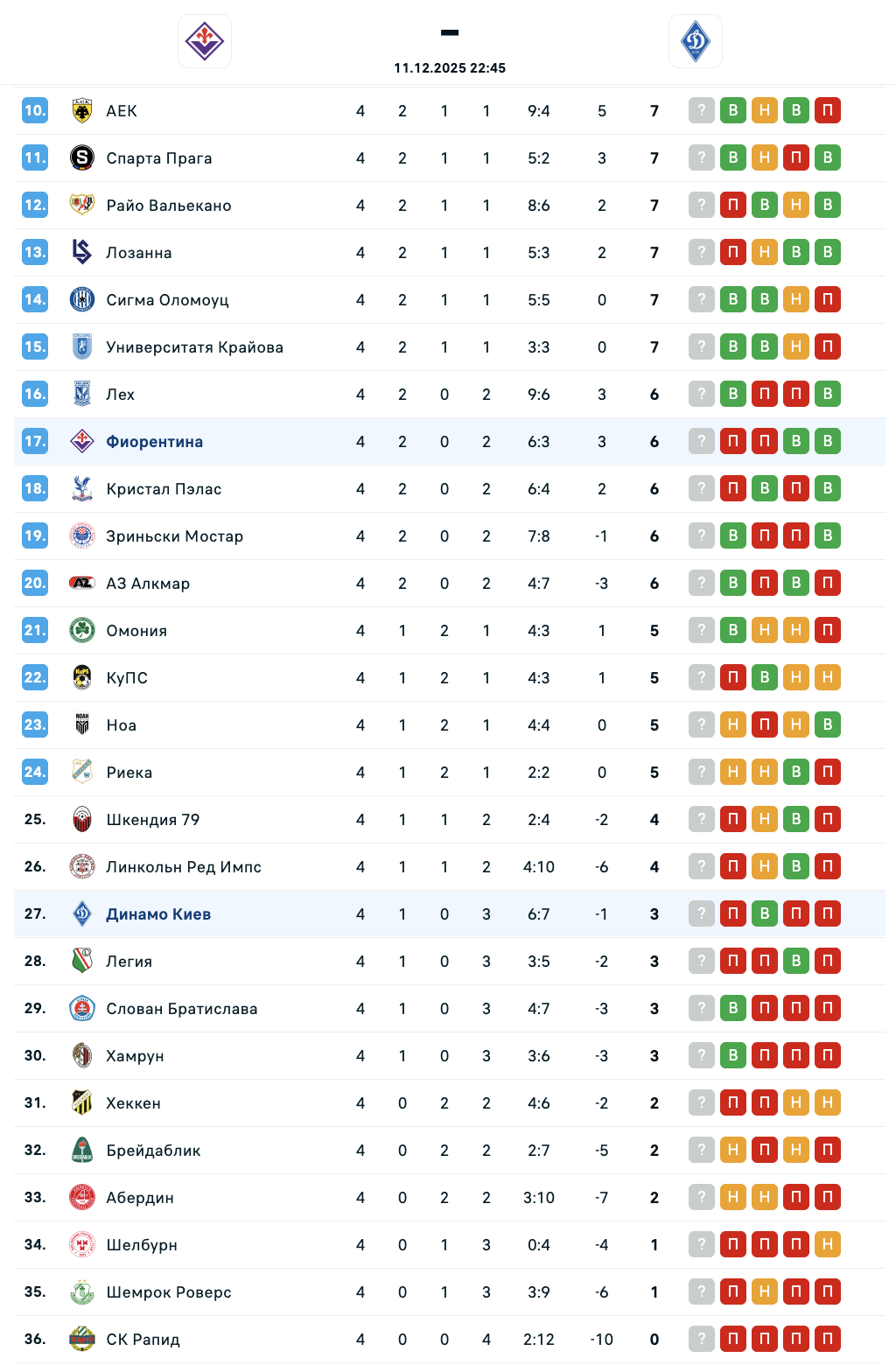The height and width of the screenshot is (1365, 896).
Task: Open the Динамо Киев team link
Action: tap(158, 914)
